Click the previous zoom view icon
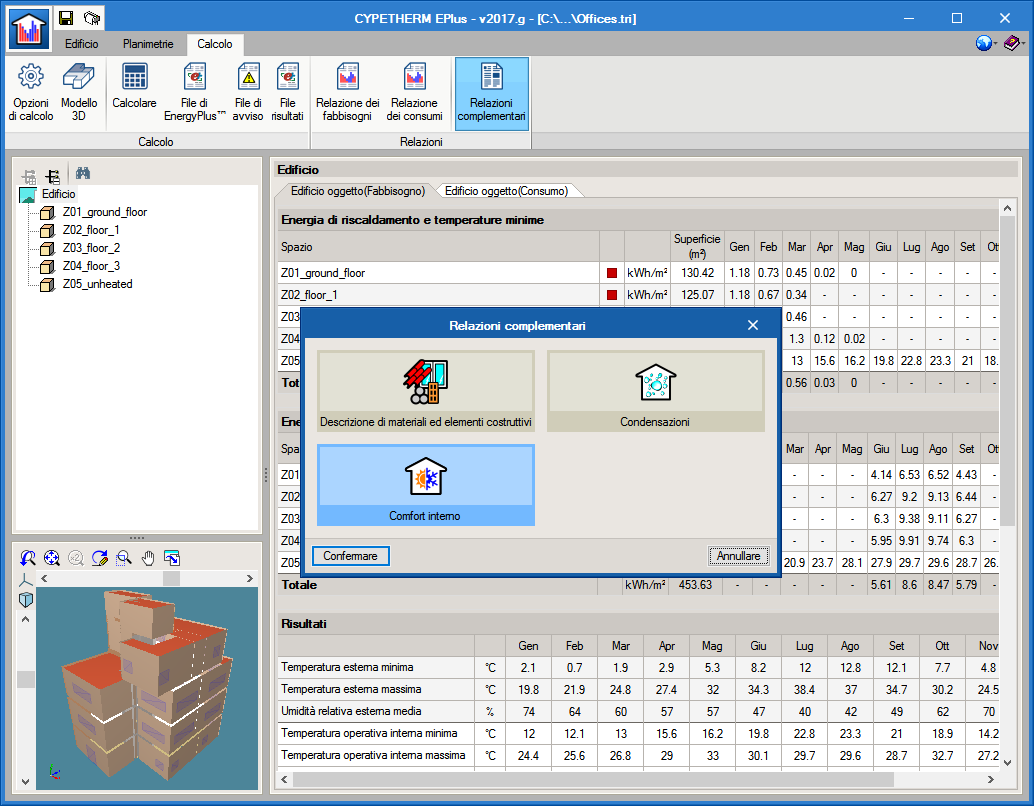Screen dimensions: 1034x806 point(28,558)
